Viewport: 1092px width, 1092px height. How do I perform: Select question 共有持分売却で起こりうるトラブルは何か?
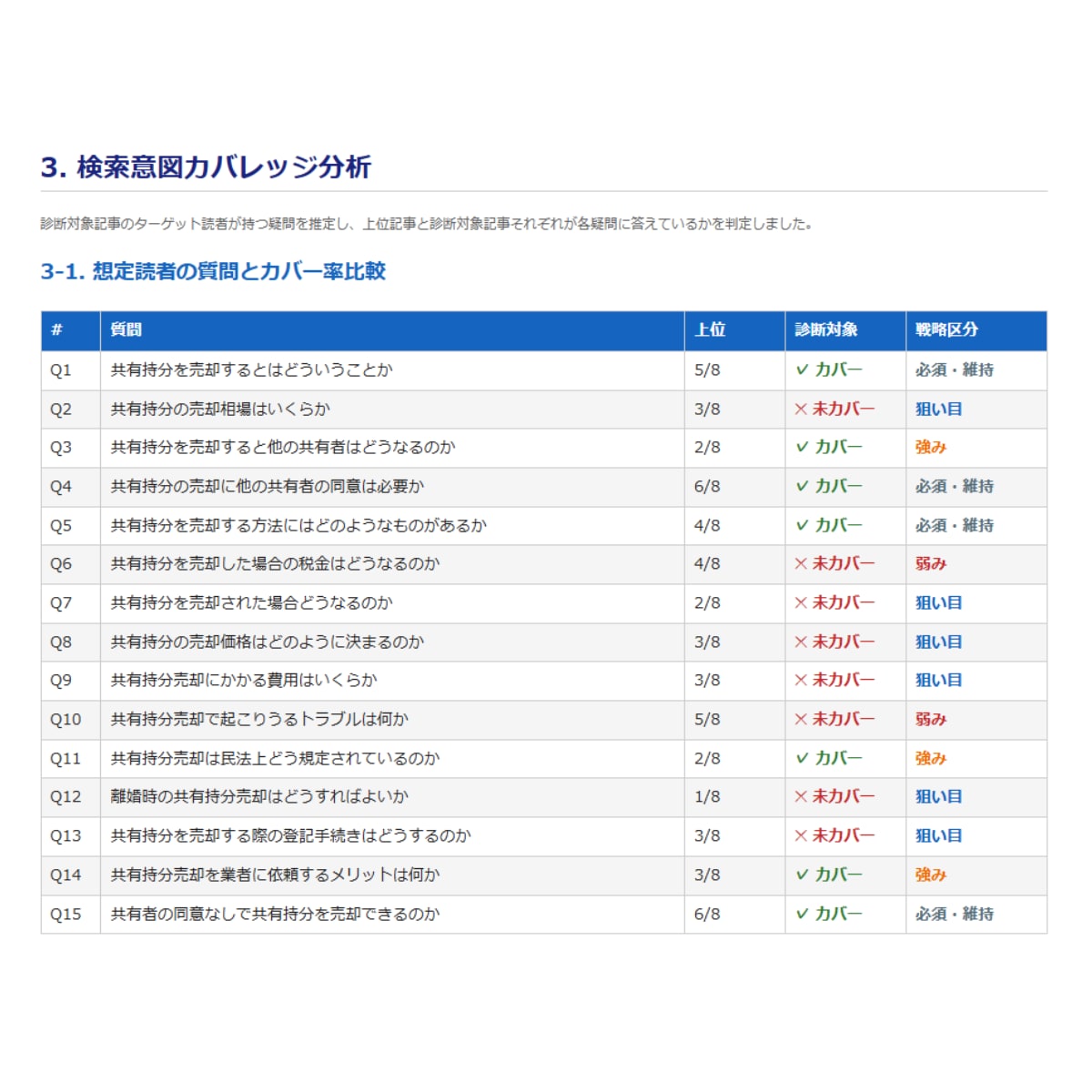coord(259,720)
